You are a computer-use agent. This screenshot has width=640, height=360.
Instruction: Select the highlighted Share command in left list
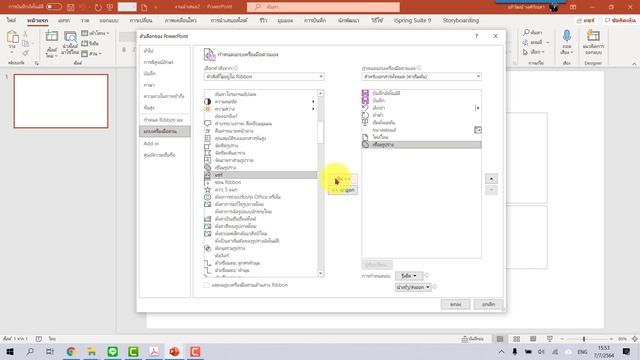261,175
